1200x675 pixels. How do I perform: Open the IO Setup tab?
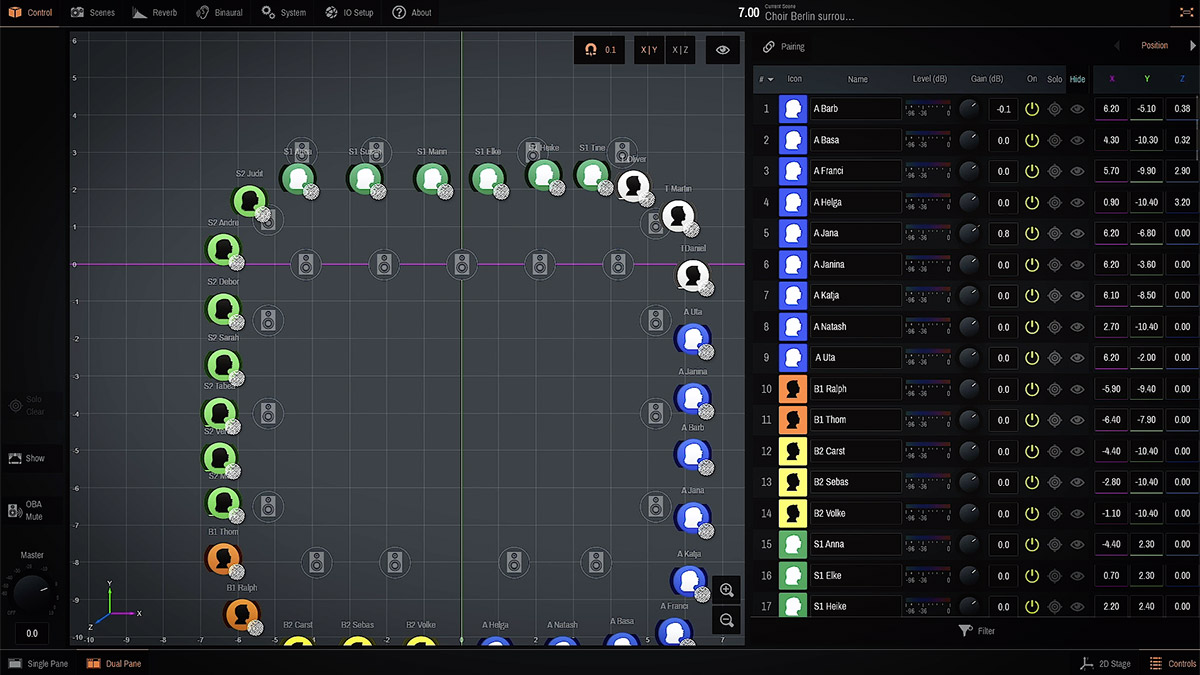(x=349, y=13)
